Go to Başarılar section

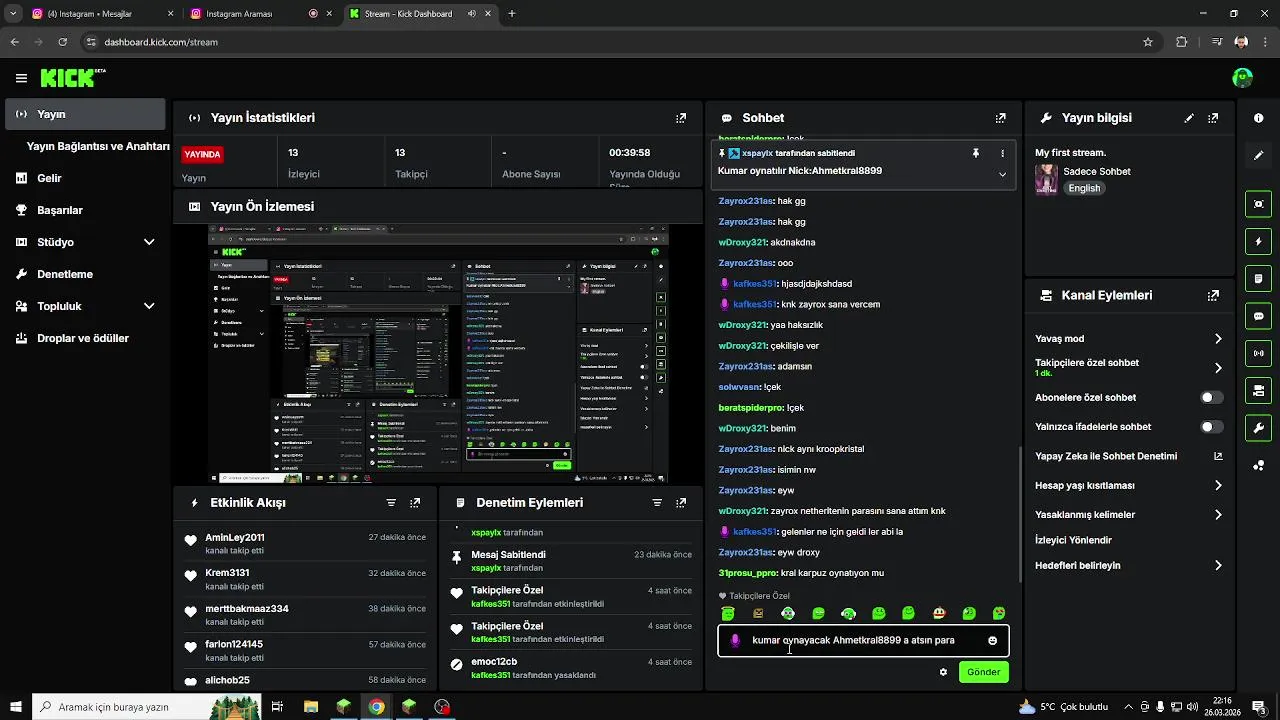pos(85,210)
